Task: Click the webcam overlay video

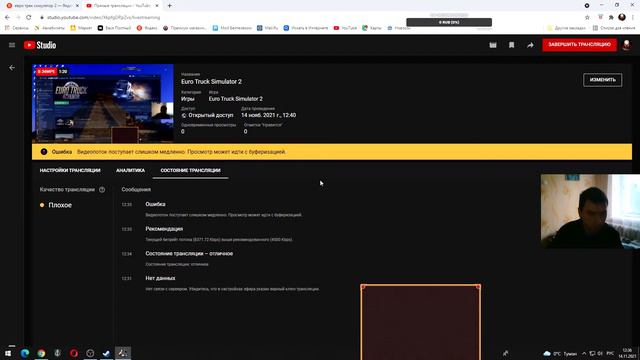Action: (x=590, y=211)
